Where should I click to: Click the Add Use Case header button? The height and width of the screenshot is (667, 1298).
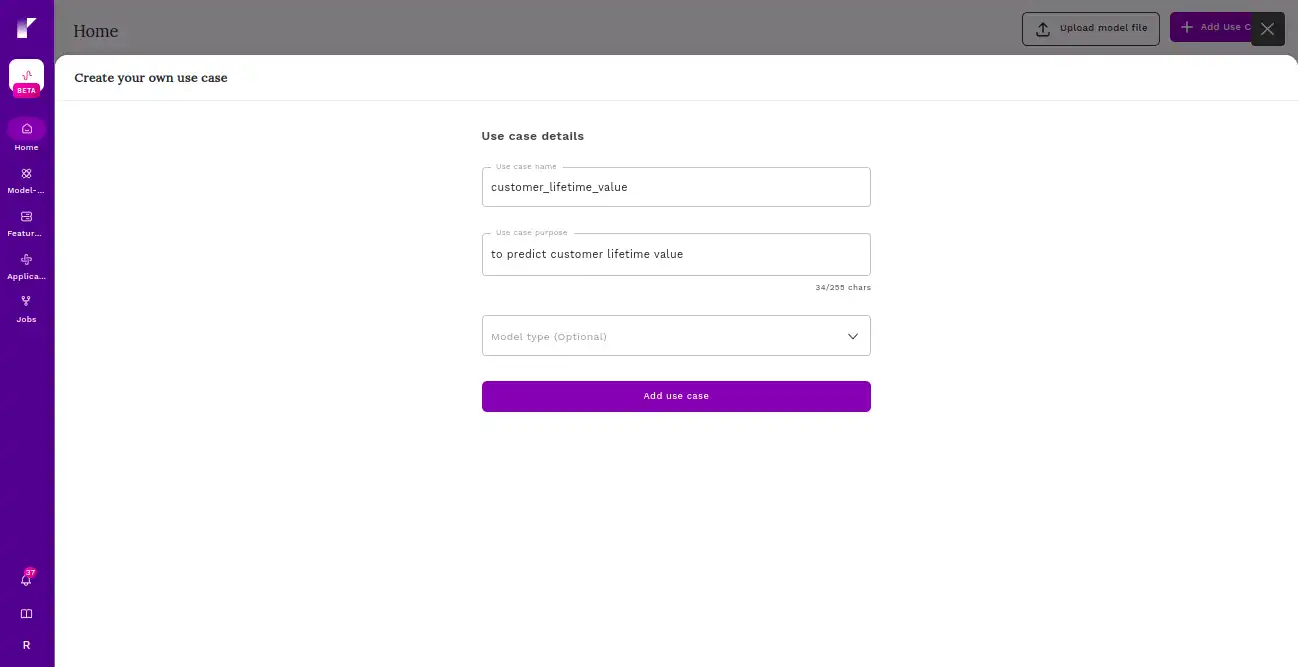(1210, 28)
